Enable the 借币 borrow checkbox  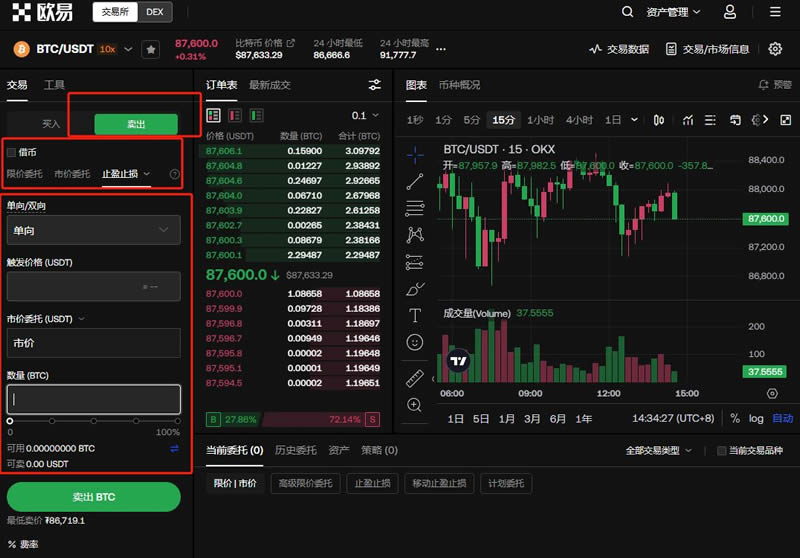tap(12, 152)
